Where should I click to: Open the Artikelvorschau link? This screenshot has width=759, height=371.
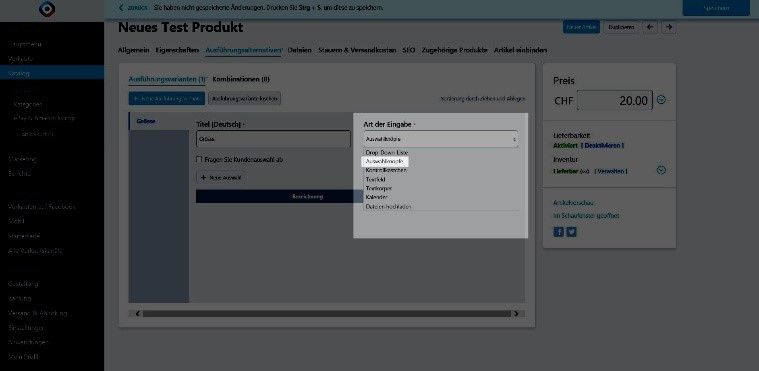[x=574, y=203]
